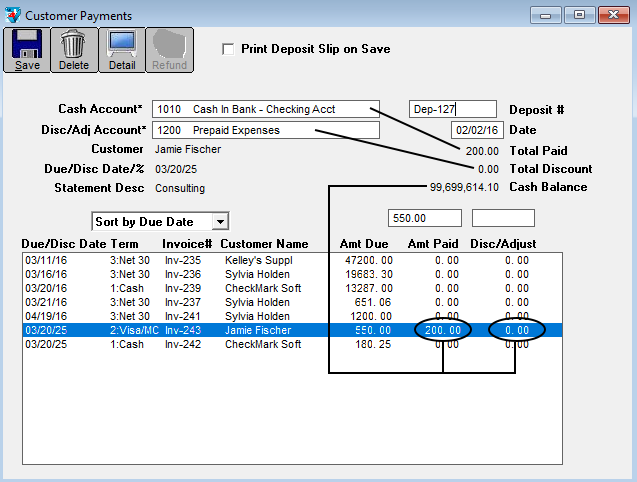This screenshot has height=482, width=637.
Task: Click the empty discount entry box
Action: tap(503, 218)
